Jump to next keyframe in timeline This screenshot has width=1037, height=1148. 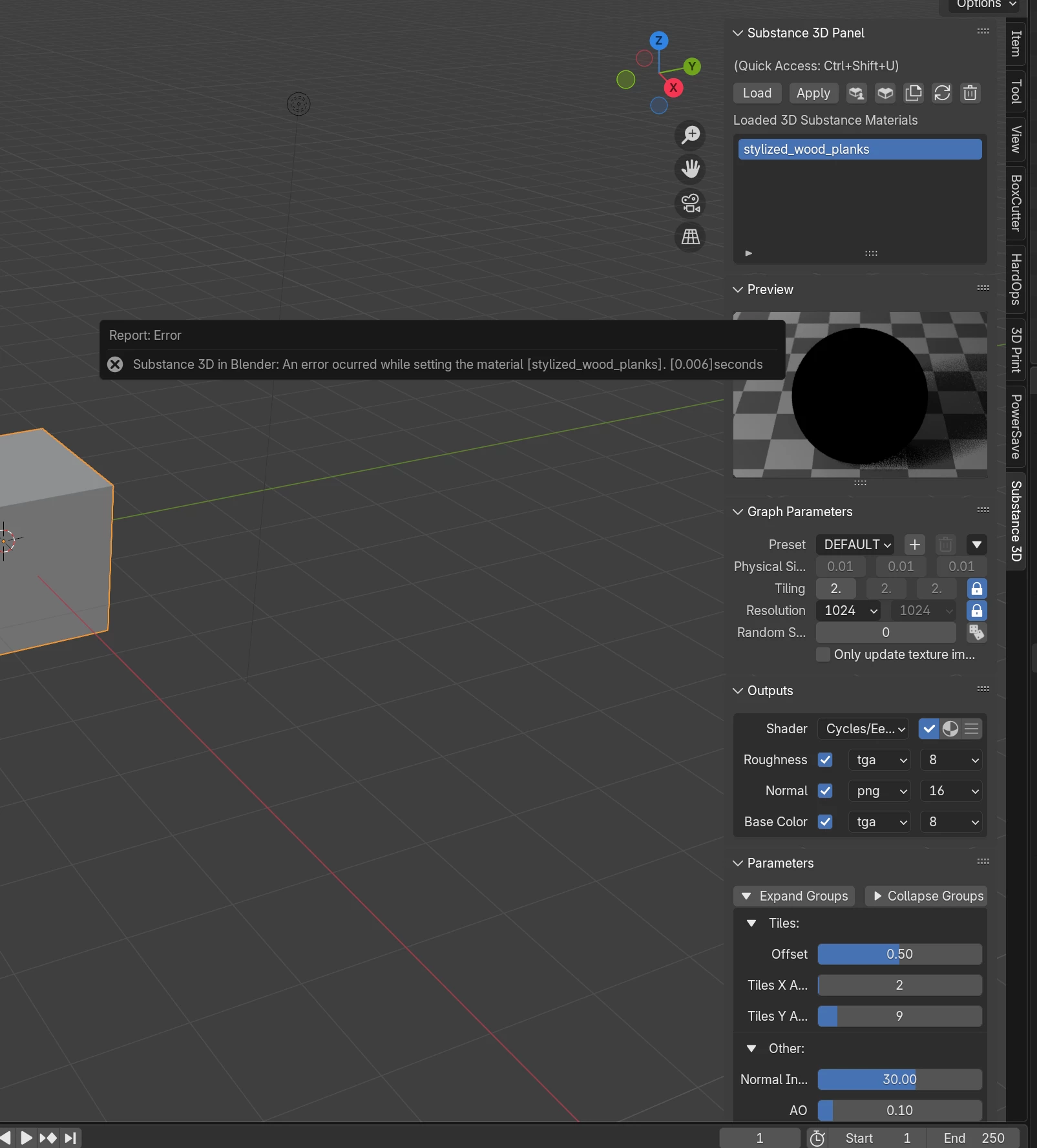click(x=48, y=1138)
